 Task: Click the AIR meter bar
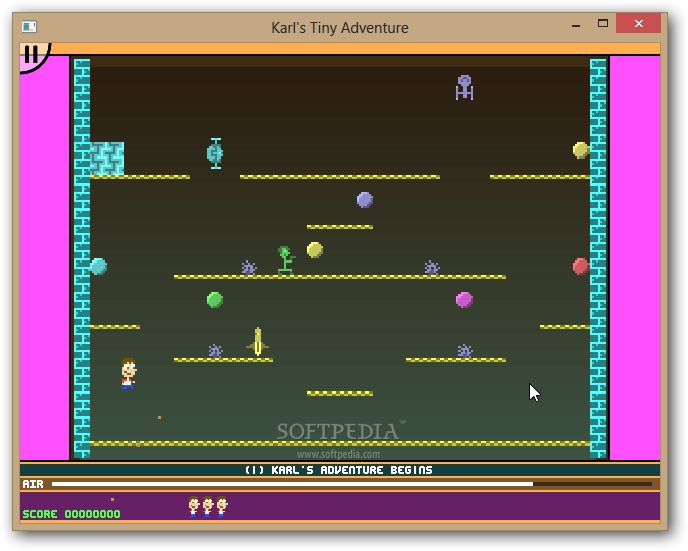tap(352, 484)
